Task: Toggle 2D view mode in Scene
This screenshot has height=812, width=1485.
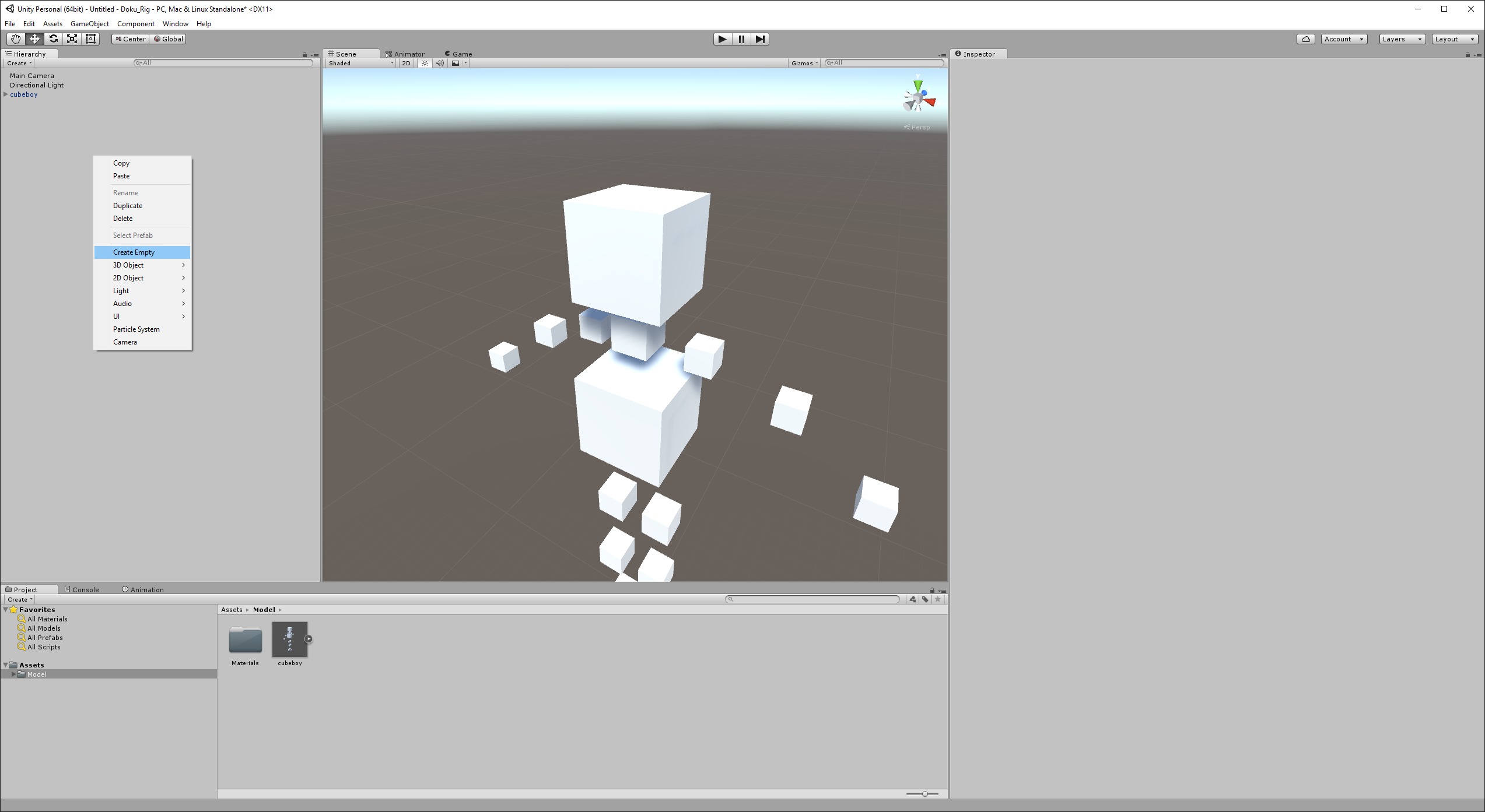Action: pyautogui.click(x=406, y=63)
